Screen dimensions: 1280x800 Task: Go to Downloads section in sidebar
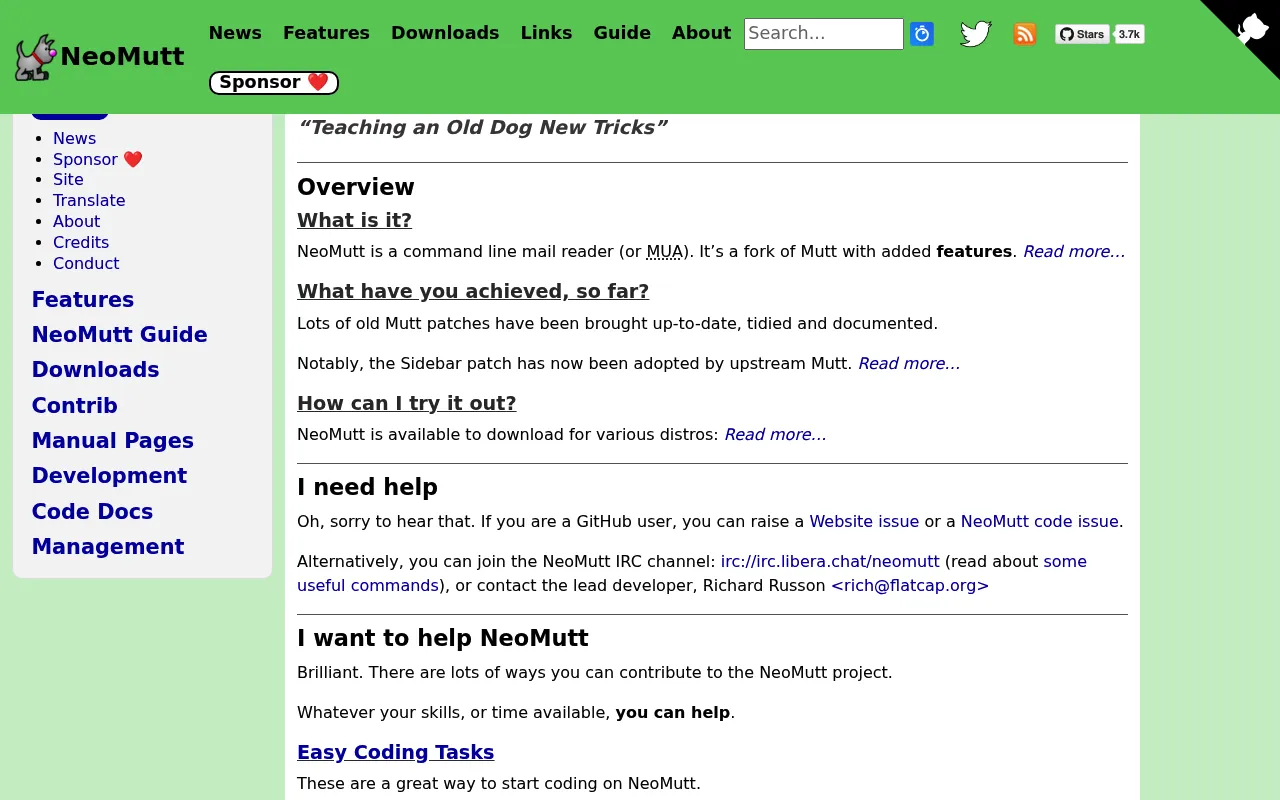point(96,370)
